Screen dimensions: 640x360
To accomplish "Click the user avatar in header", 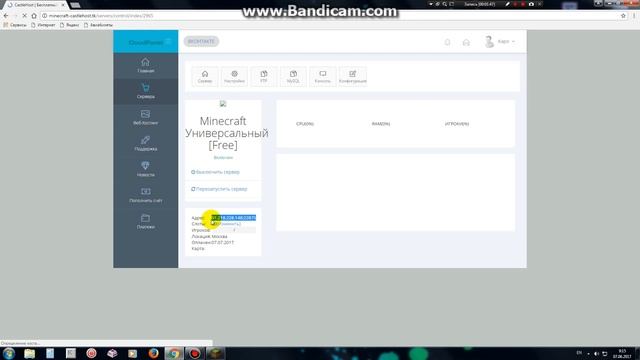I will [489, 41].
